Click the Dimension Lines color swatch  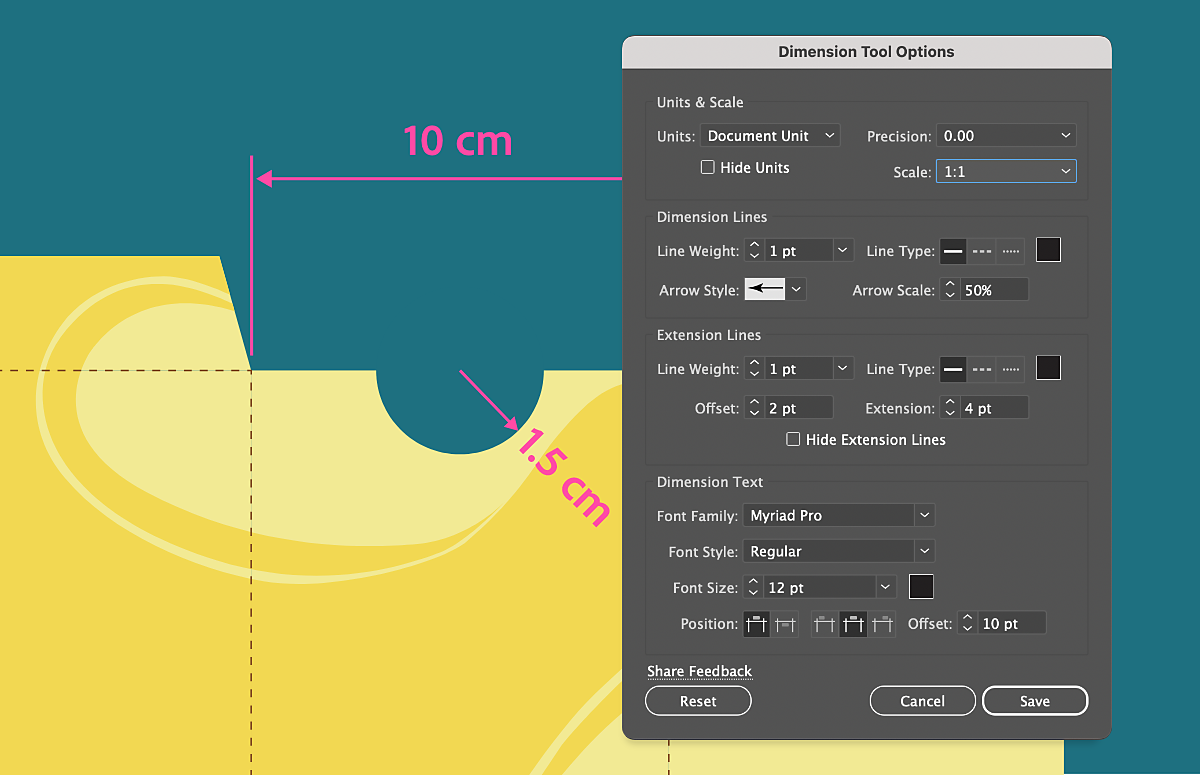point(1048,250)
